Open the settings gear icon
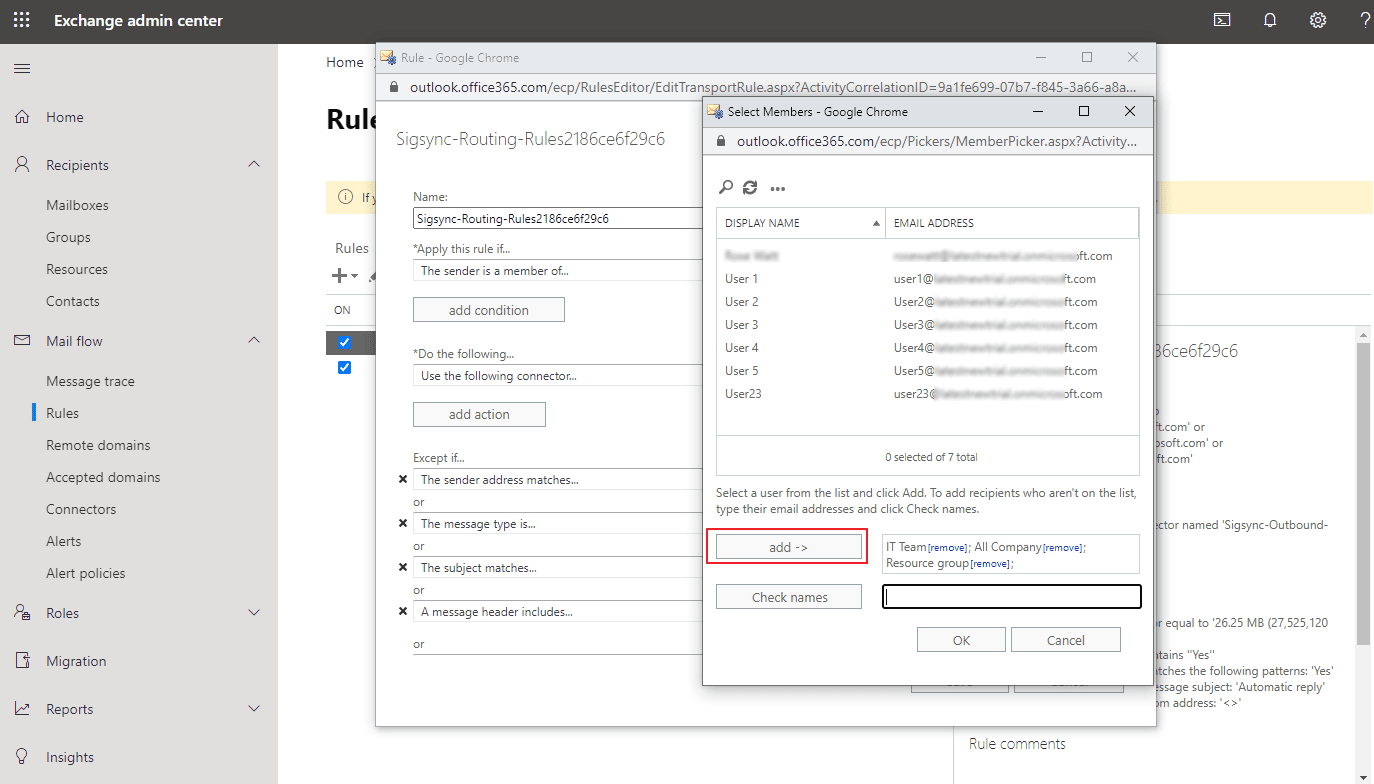This screenshot has width=1374, height=784. 1318,20
